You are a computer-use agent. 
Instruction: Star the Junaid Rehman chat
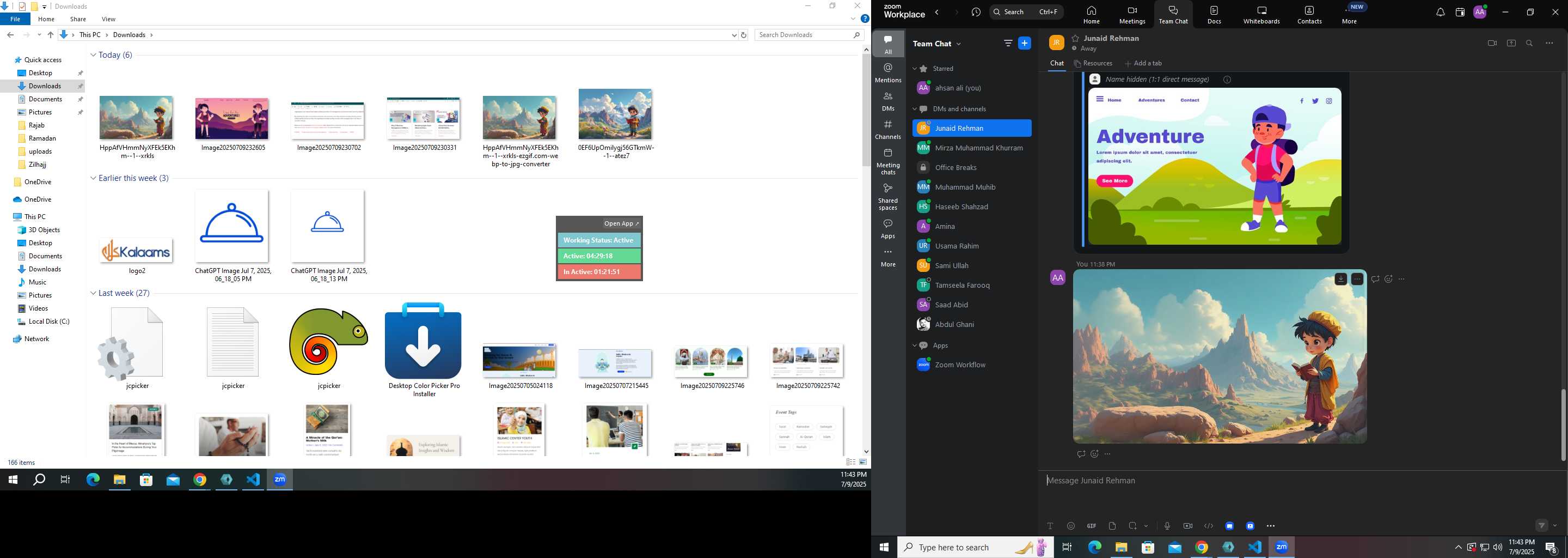point(1076,38)
